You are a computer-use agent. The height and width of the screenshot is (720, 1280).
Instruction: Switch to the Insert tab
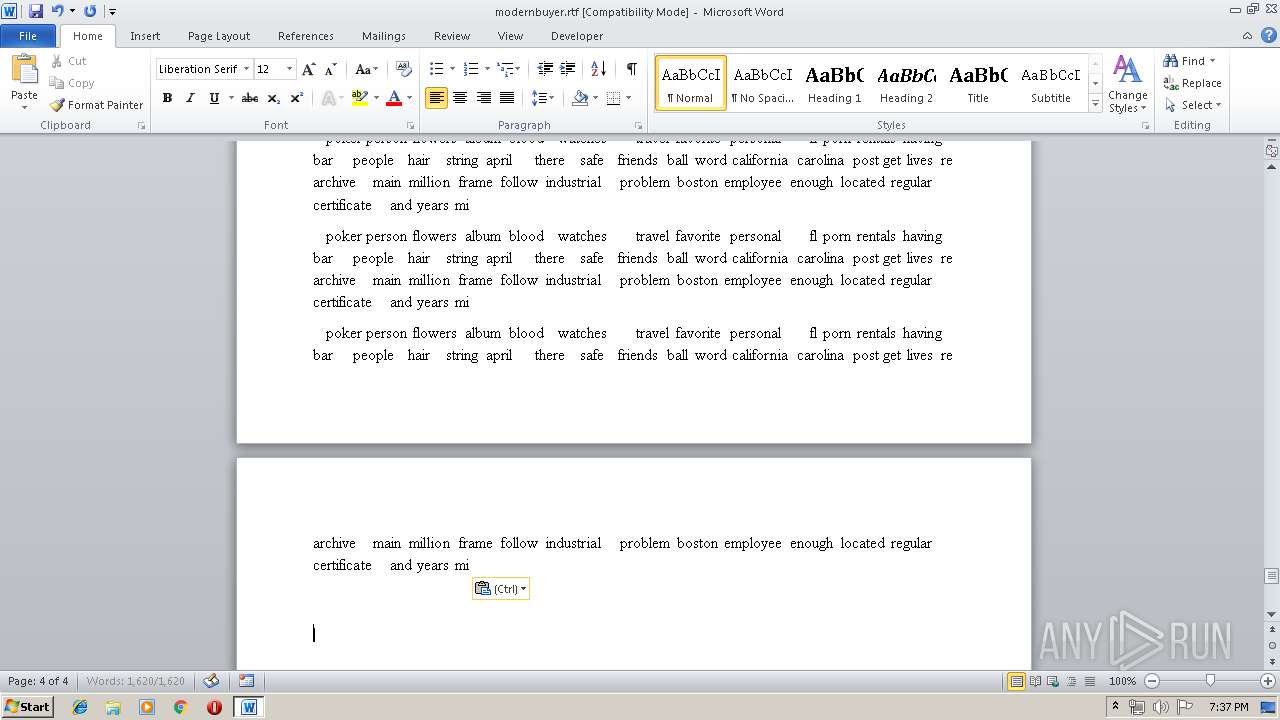tap(145, 36)
